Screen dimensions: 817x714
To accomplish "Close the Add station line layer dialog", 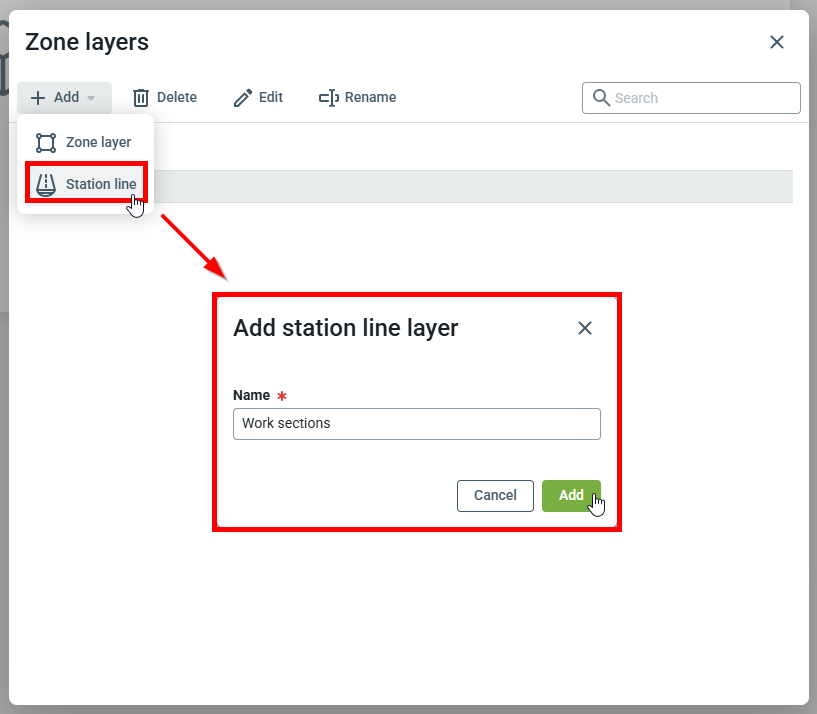I will [x=585, y=328].
